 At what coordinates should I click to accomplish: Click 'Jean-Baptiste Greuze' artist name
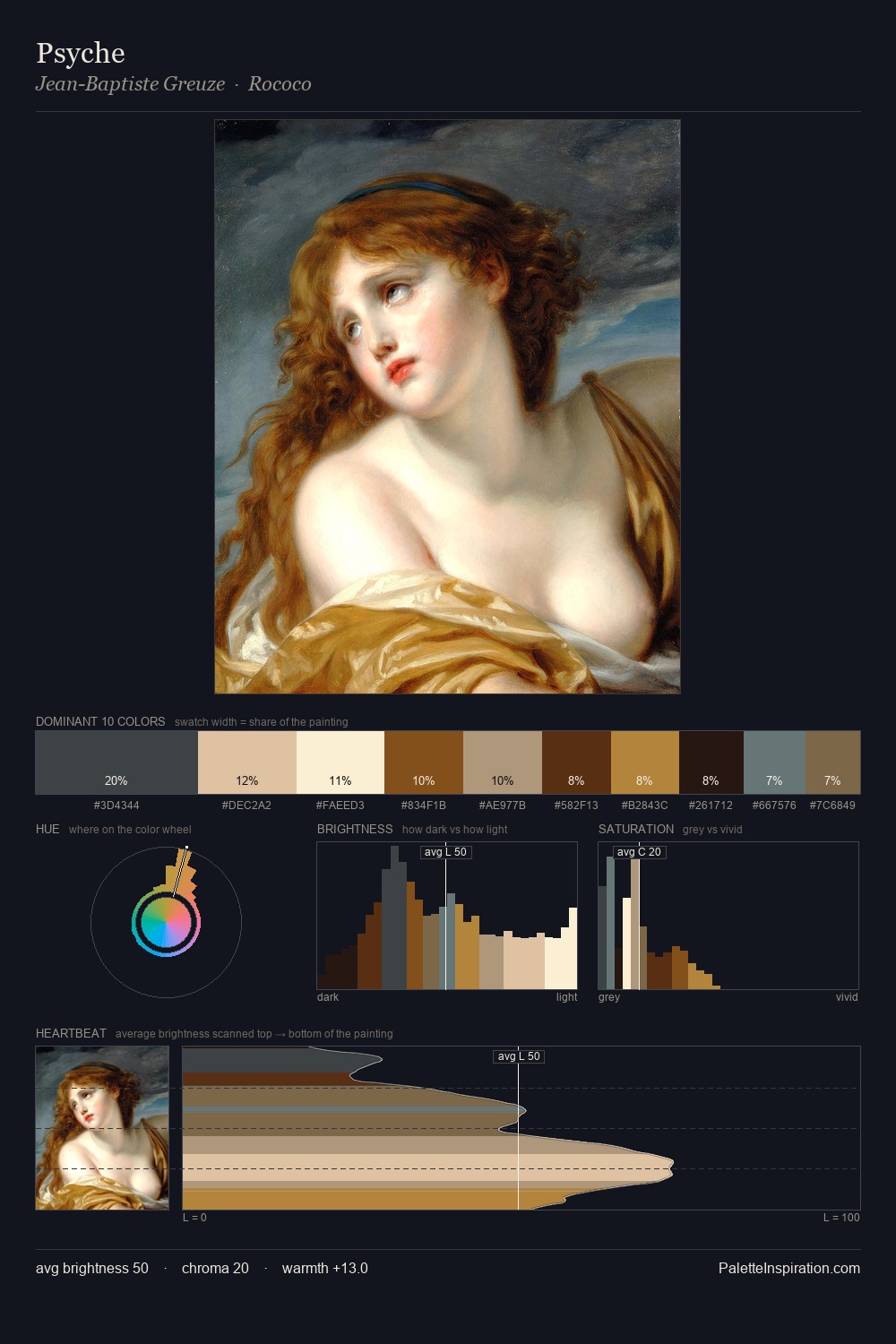[x=130, y=84]
